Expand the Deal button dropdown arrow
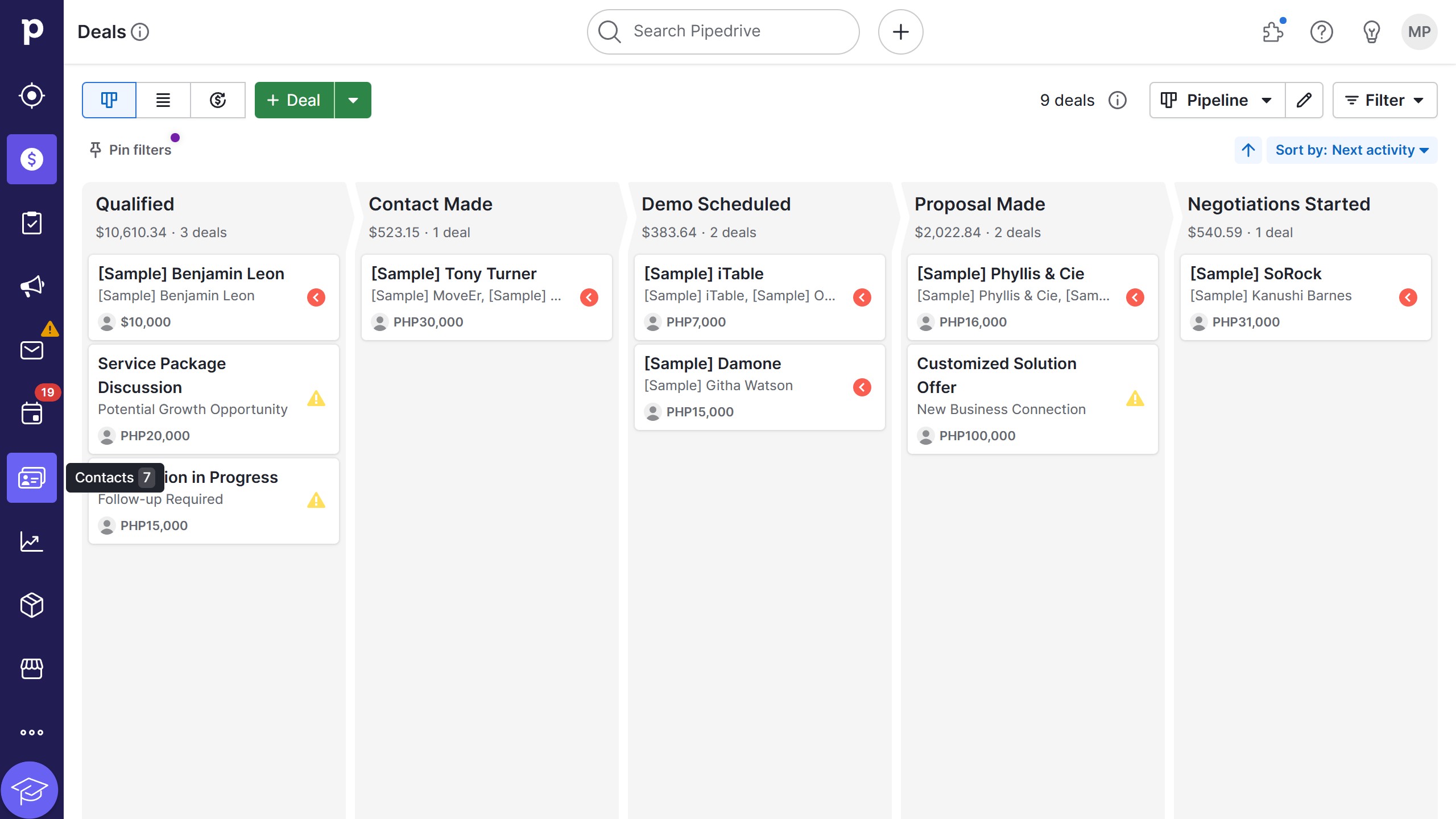This screenshot has width=1456, height=819. [353, 100]
